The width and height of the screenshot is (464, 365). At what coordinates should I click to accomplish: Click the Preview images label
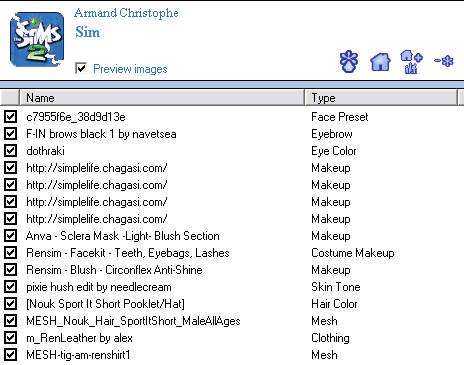[x=130, y=69]
